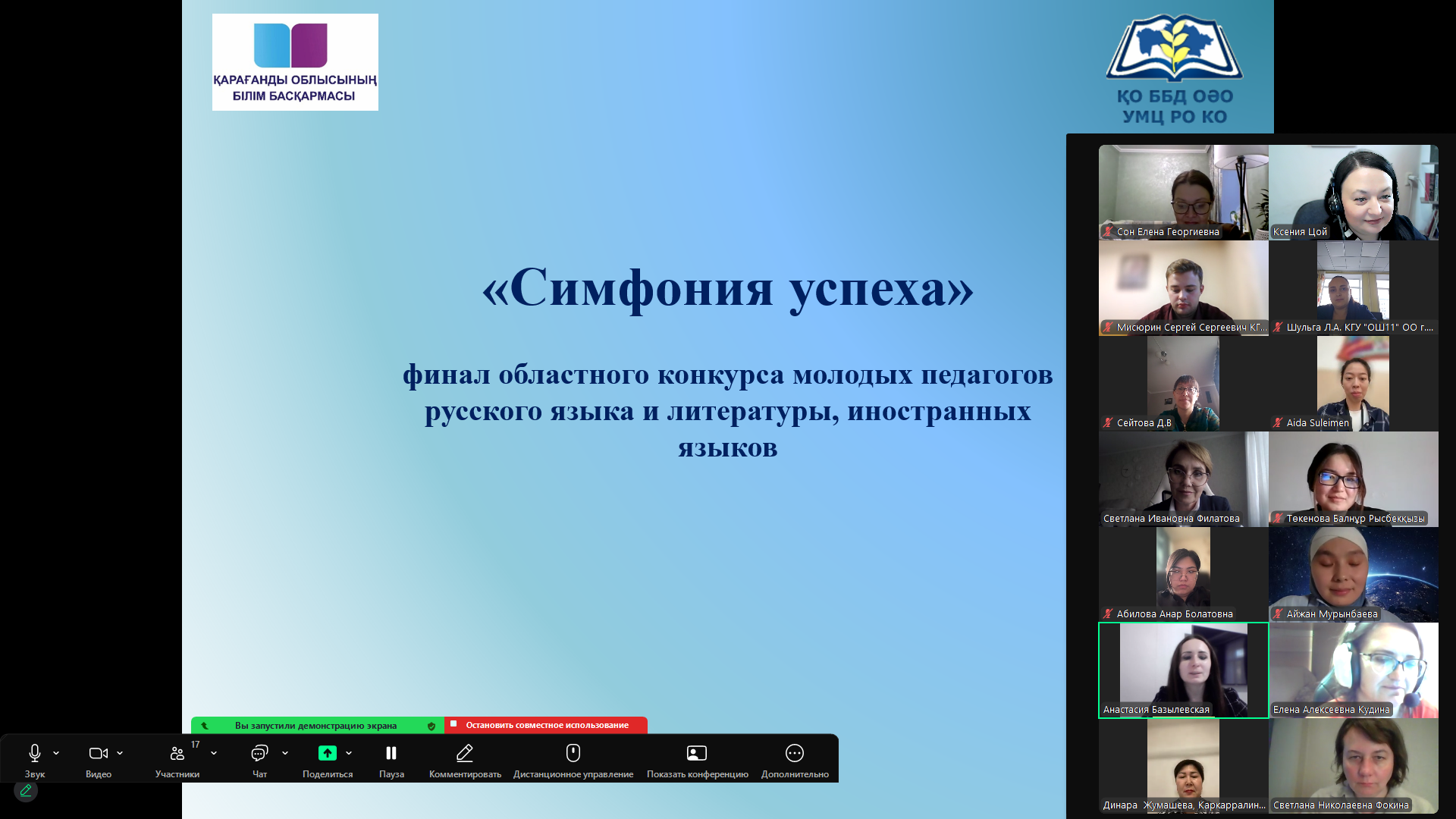Toggle camera using the Видео button
Image resolution: width=1456 pixels, height=819 pixels.
point(98,754)
